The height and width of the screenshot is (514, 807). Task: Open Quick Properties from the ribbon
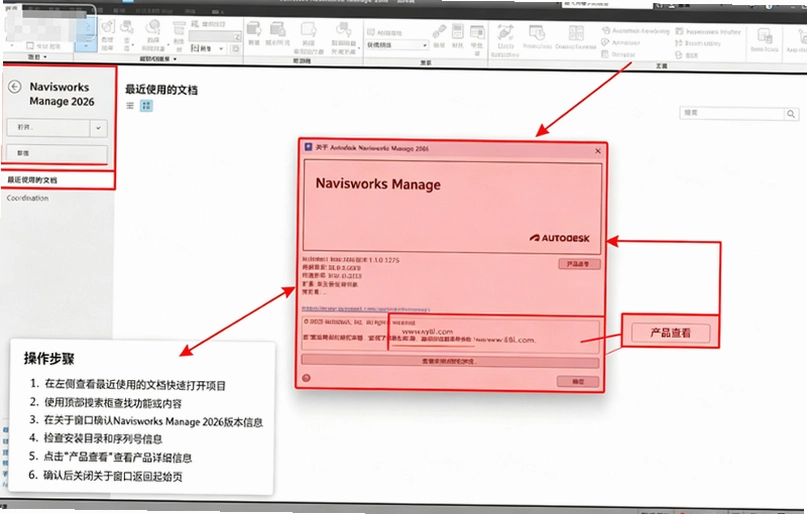[458, 36]
